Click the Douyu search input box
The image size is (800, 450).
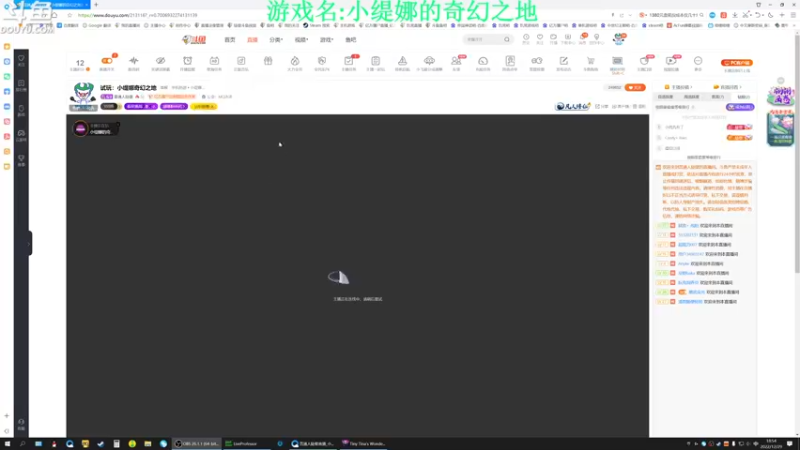click(x=482, y=39)
